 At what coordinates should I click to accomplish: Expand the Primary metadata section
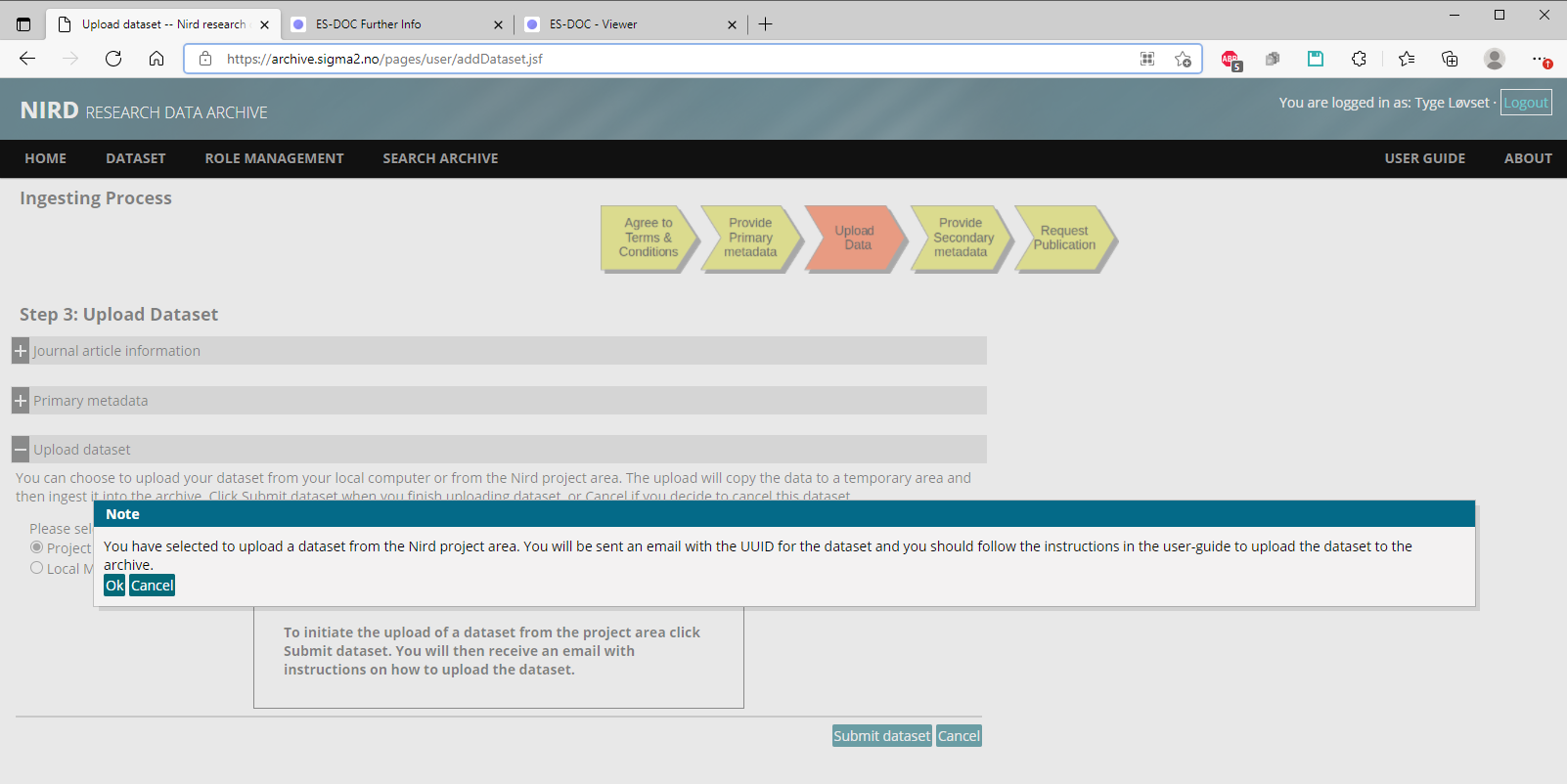[21, 401]
